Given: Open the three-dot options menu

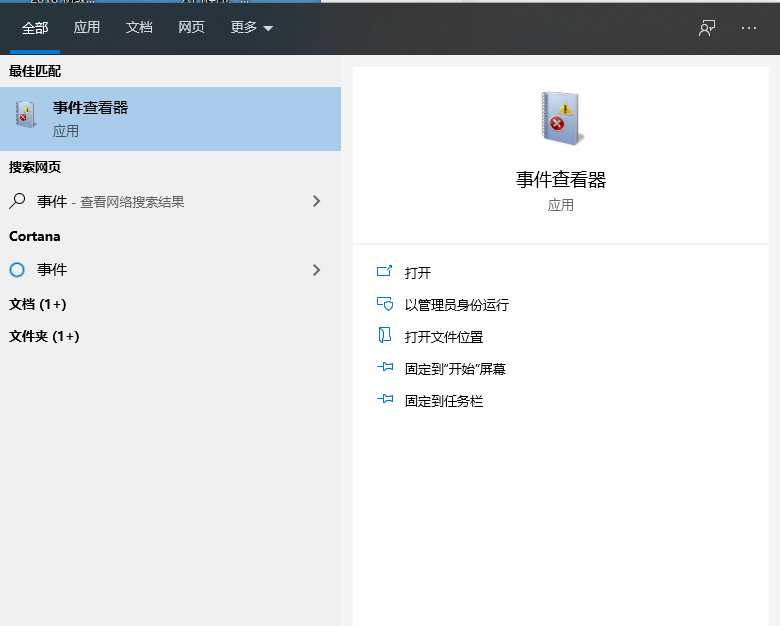Looking at the screenshot, I should tap(749, 28).
